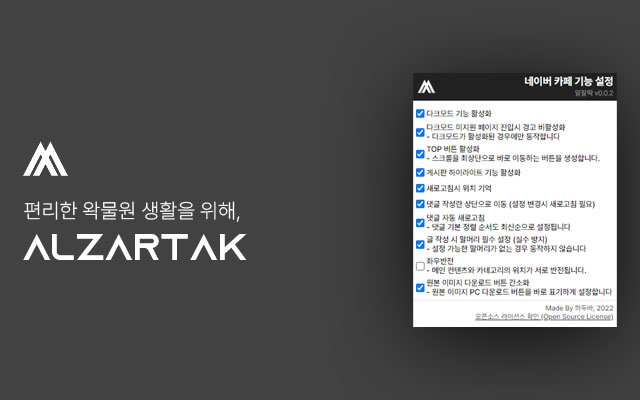Screen dimensions: 640x400
Task: Click 설정 가능한 말머리가 없는 경우 note
Action: pos(506,249)
